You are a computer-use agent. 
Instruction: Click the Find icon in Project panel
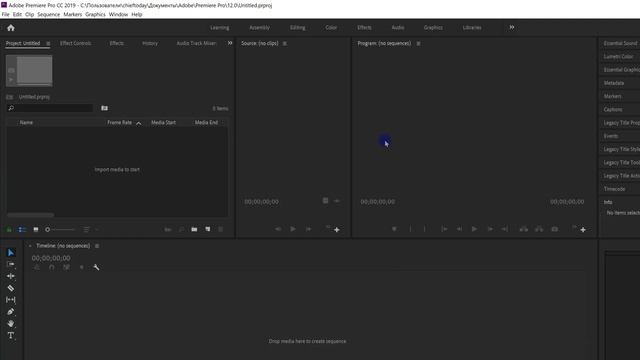182,230
